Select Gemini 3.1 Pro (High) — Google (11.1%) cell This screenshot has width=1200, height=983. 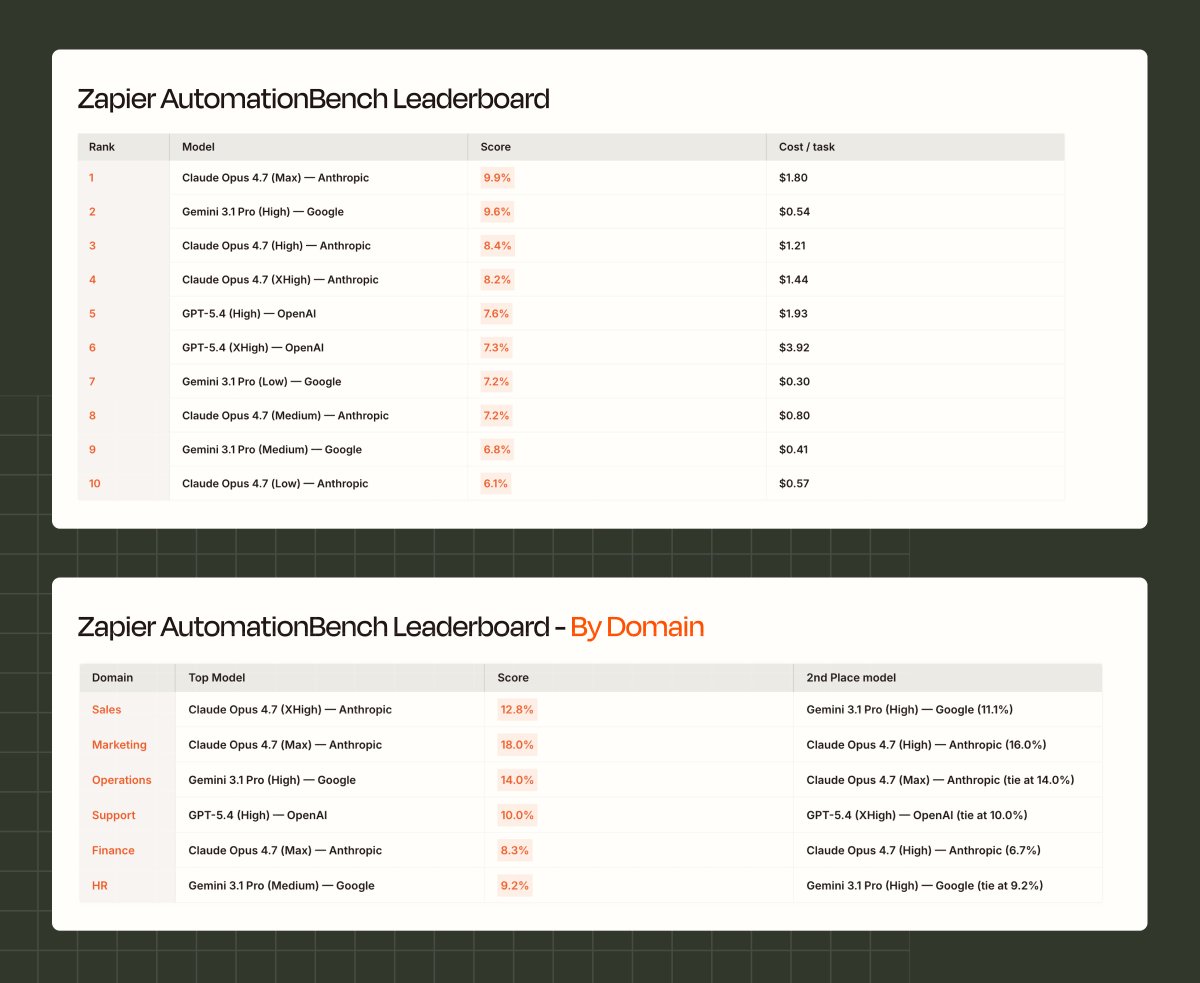point(948,710)
